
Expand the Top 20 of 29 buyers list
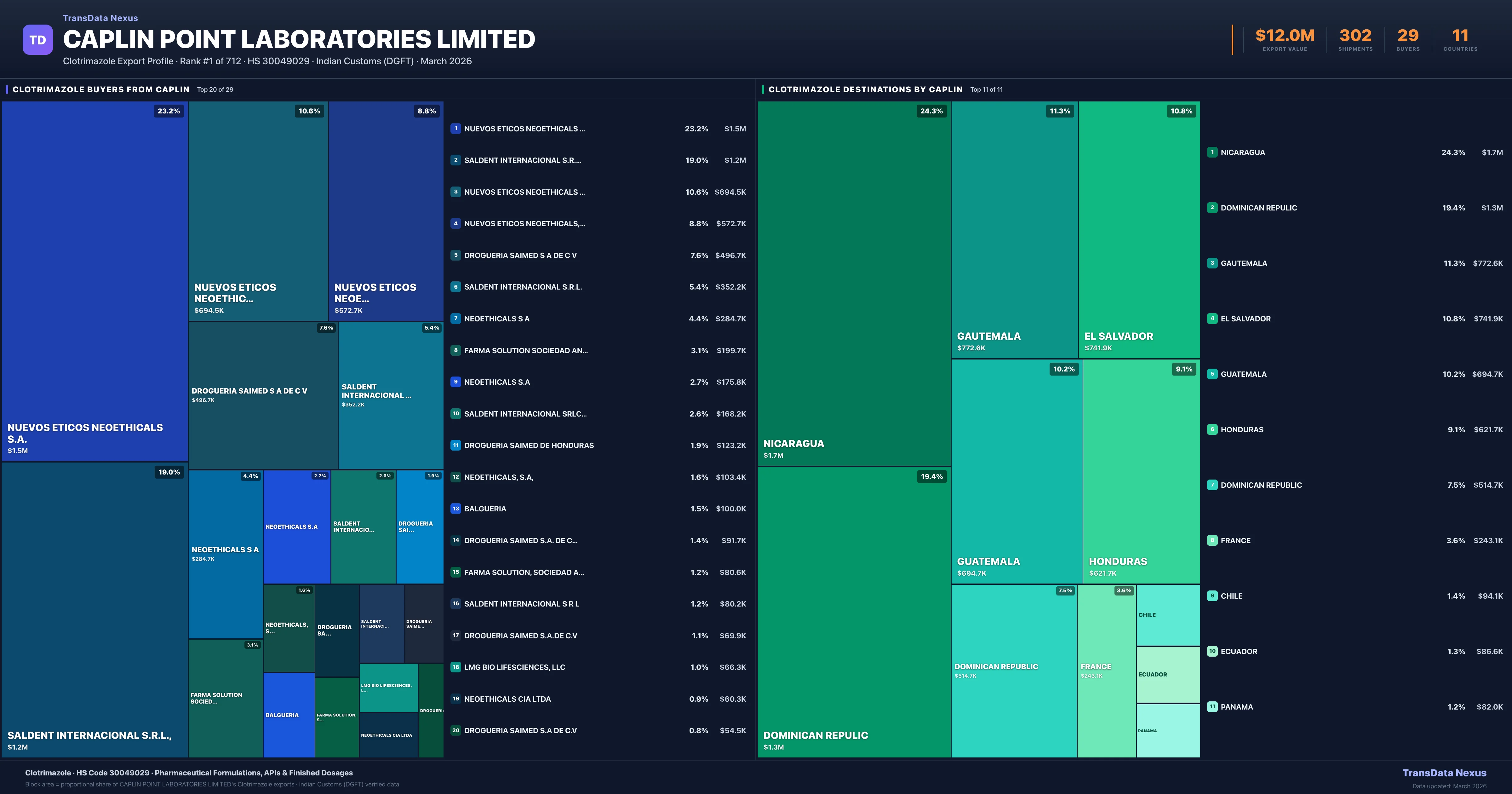[x=214, y=89]
